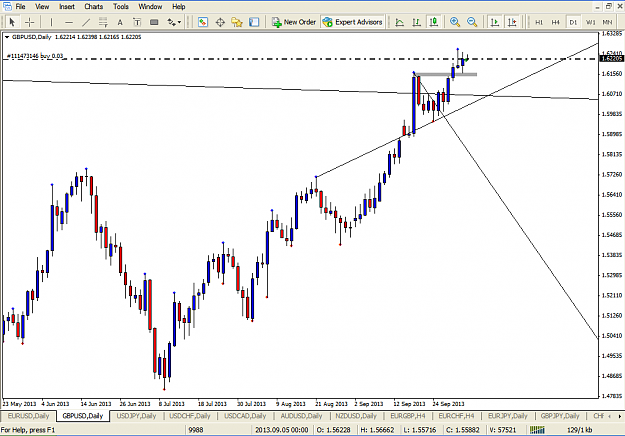Click the connection status bars icon
This screenshot has width=625, height=436.
pyautogui.click(x=537, y=430)
